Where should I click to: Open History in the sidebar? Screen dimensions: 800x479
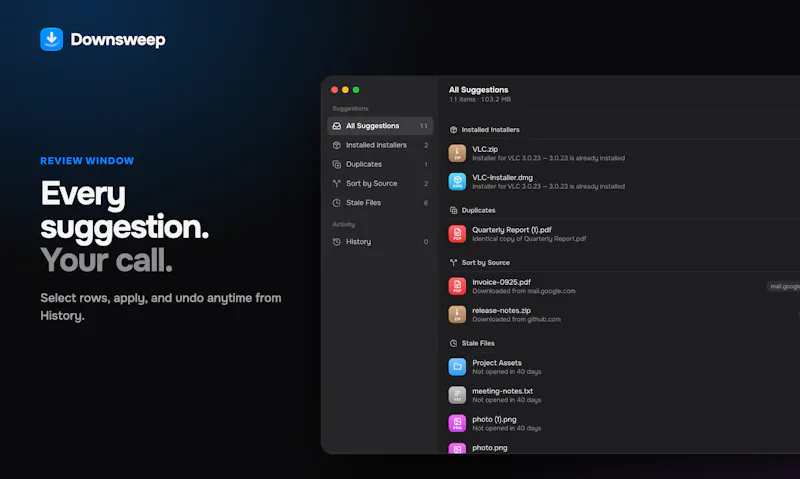click(x=380, y=242)
